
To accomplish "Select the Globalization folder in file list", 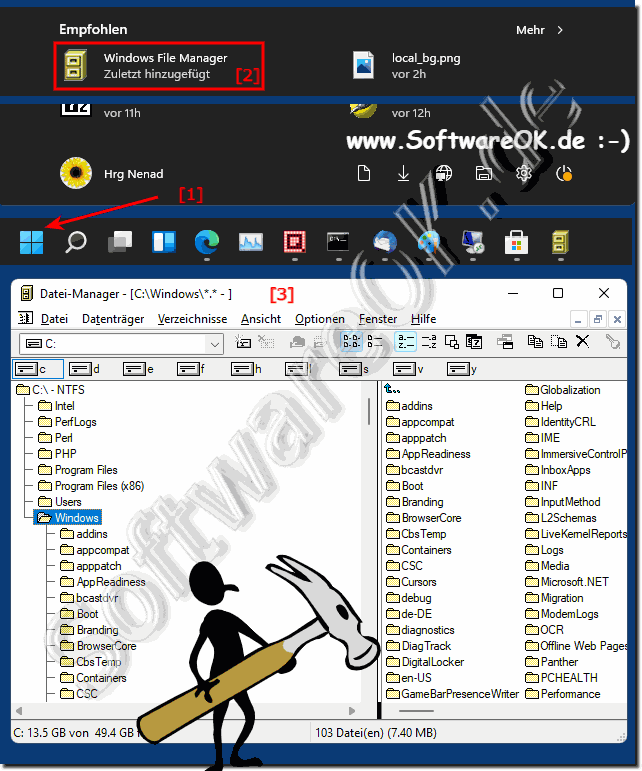I will pyautogui.click(x=563, y=390).
